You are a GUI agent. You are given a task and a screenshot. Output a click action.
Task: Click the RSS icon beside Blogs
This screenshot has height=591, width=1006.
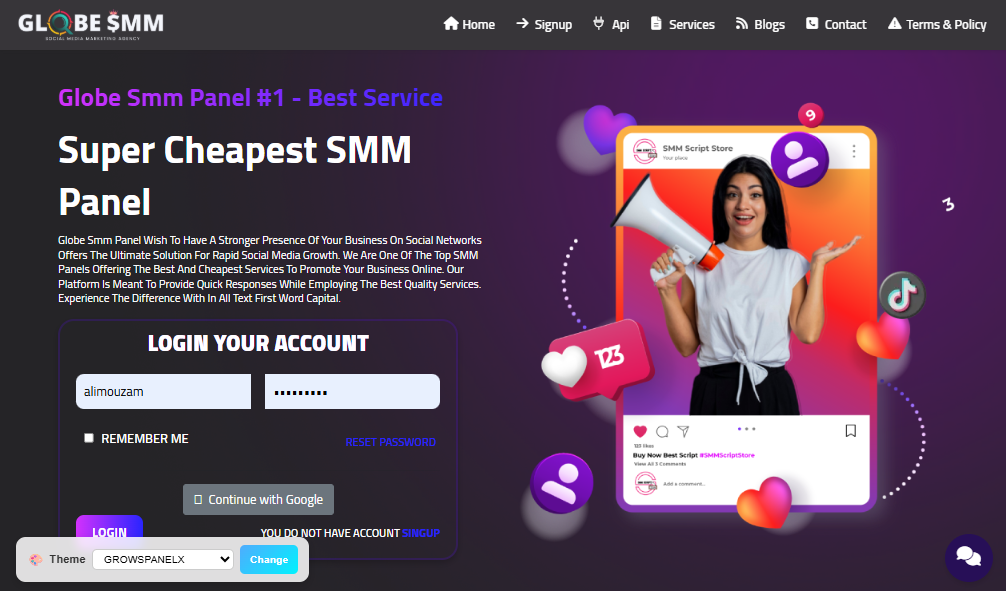(742, 24)
